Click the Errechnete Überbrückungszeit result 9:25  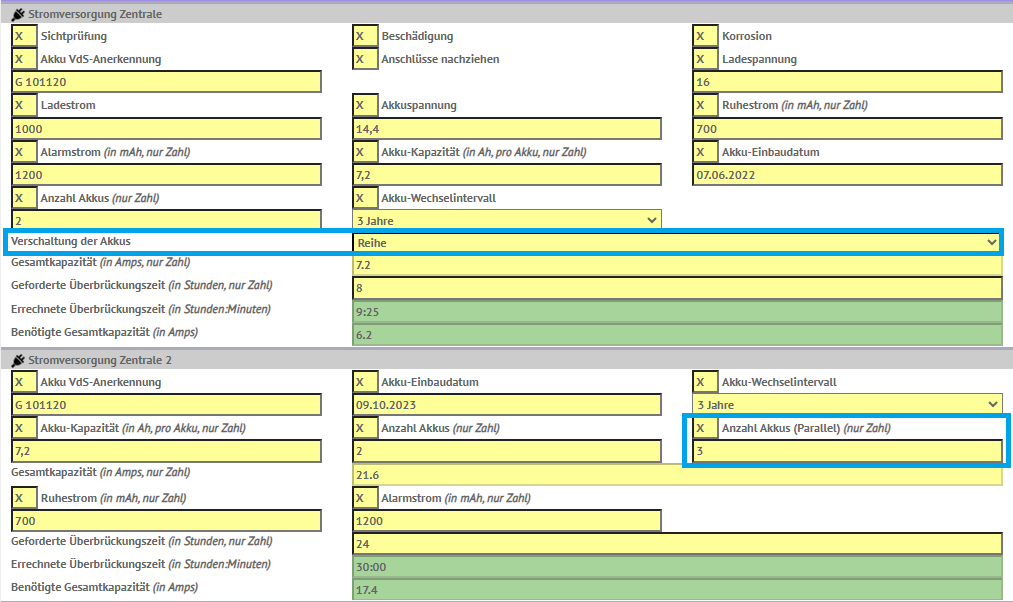[677, 312]
